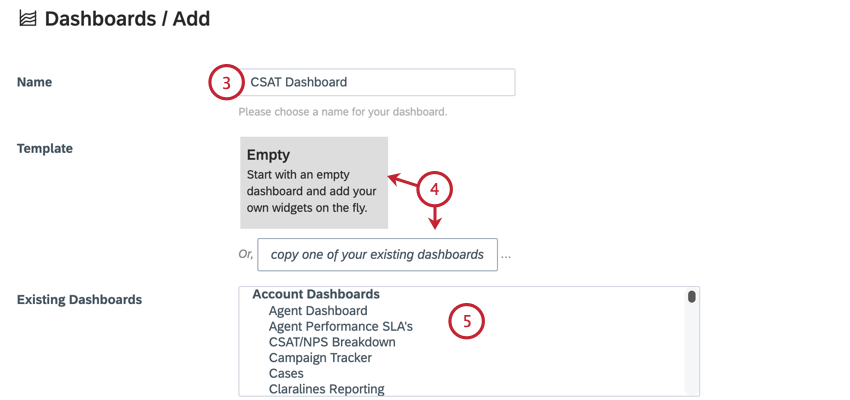Click the Existing Dashboards list scrollbar handle

click(691, 296)
